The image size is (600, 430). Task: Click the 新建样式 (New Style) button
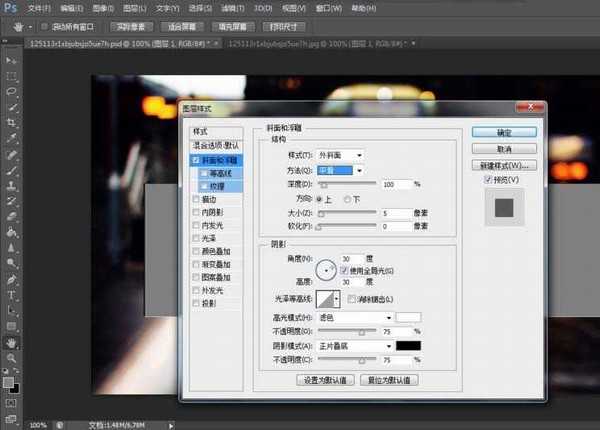tap(504, 164)
